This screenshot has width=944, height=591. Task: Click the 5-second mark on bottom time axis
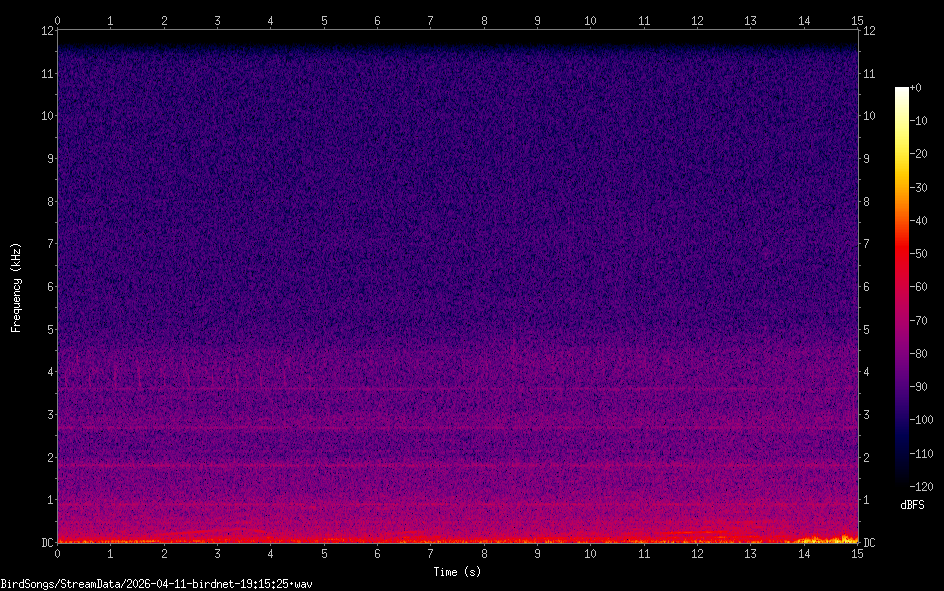click(x=324, y=553)
